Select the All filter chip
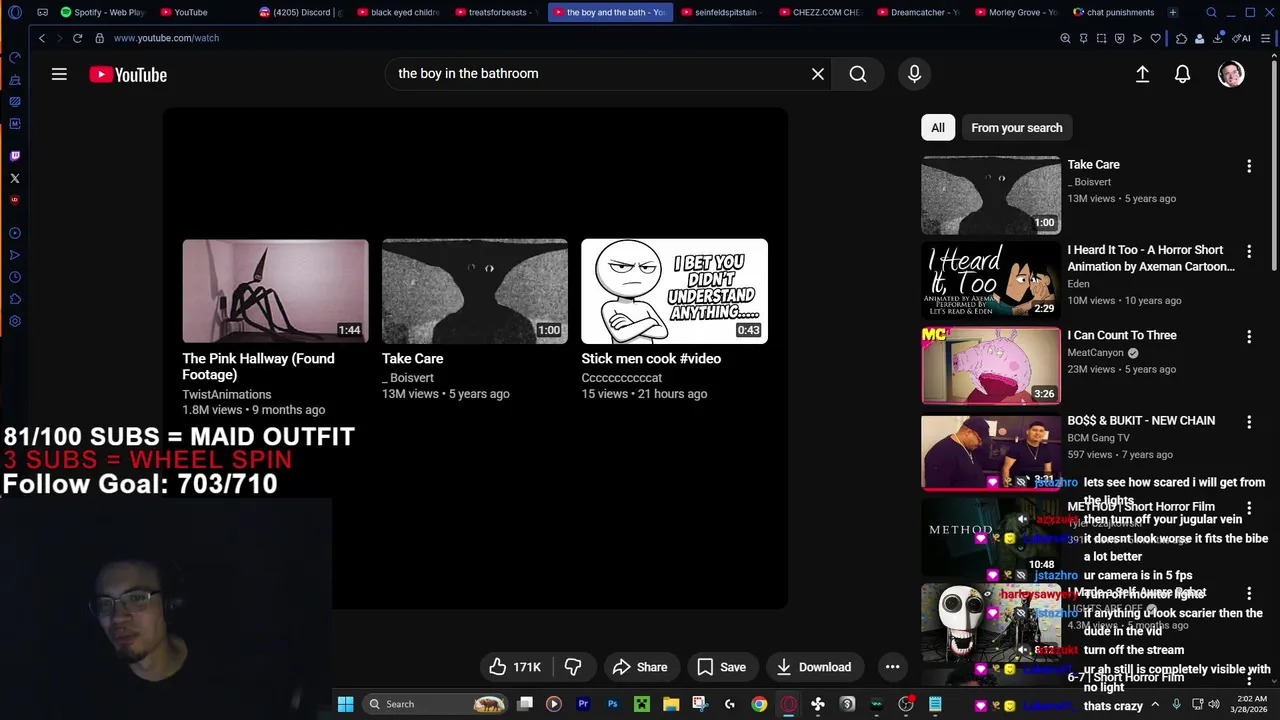Viewport: 1280px width, 720px height. click(938, 128)
